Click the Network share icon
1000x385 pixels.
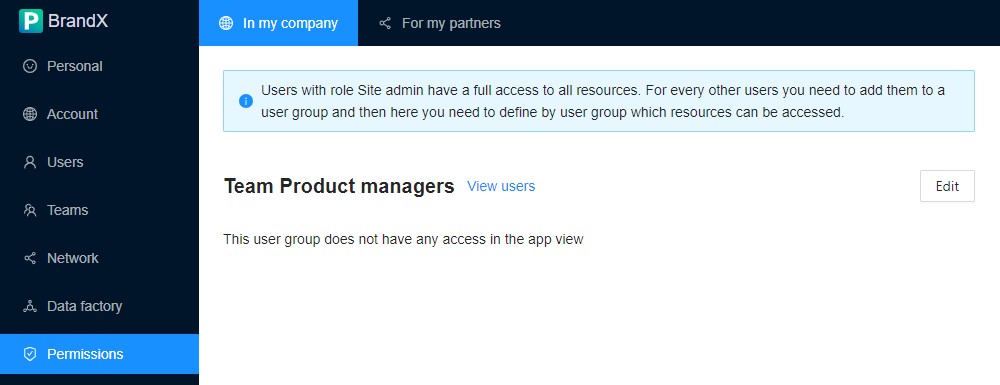(30, 258)
